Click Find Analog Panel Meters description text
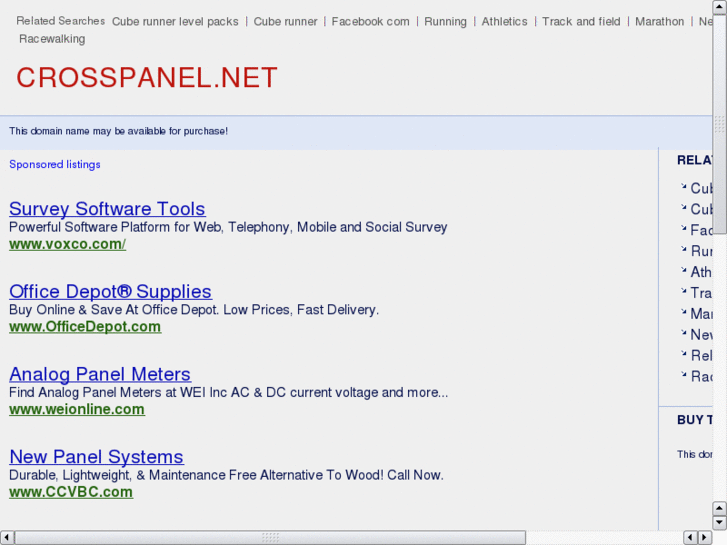727x545 pixels. coord(229,392)
